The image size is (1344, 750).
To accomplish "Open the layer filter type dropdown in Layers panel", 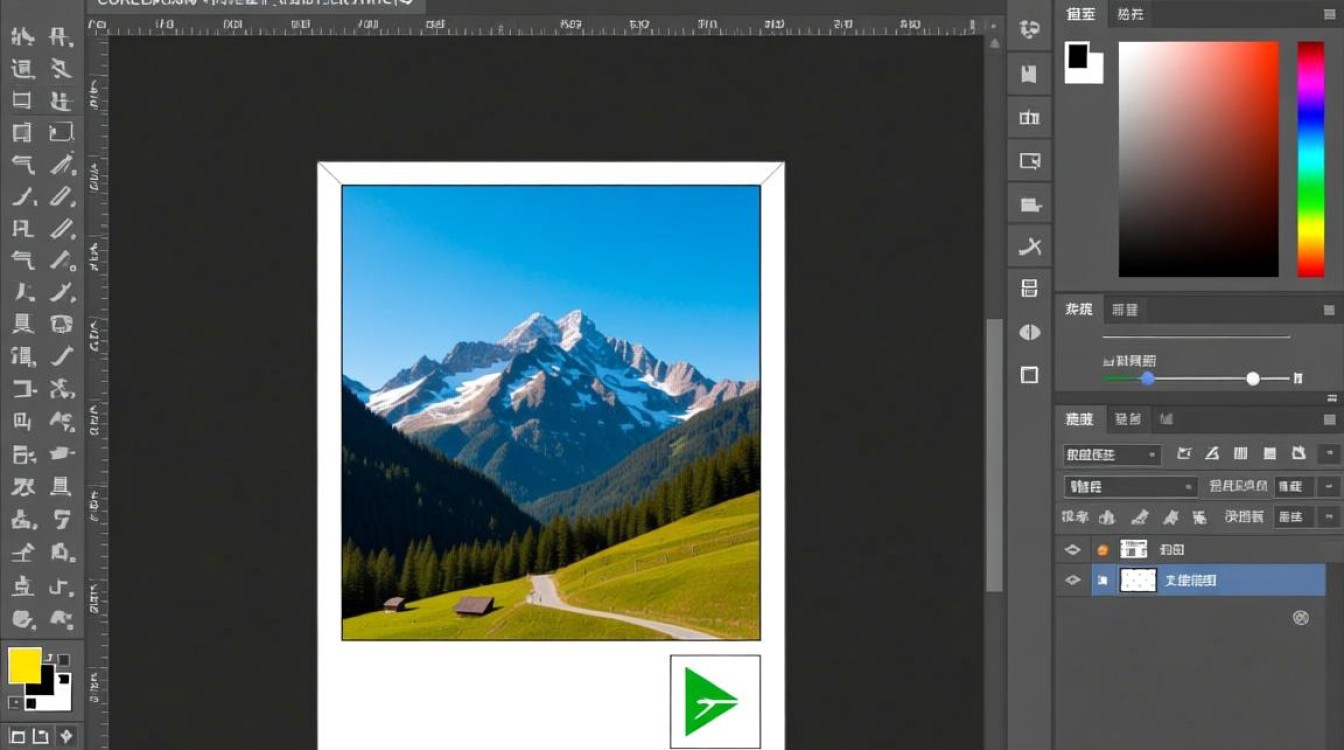I will pyautogui.click(x=1111, y=455).
